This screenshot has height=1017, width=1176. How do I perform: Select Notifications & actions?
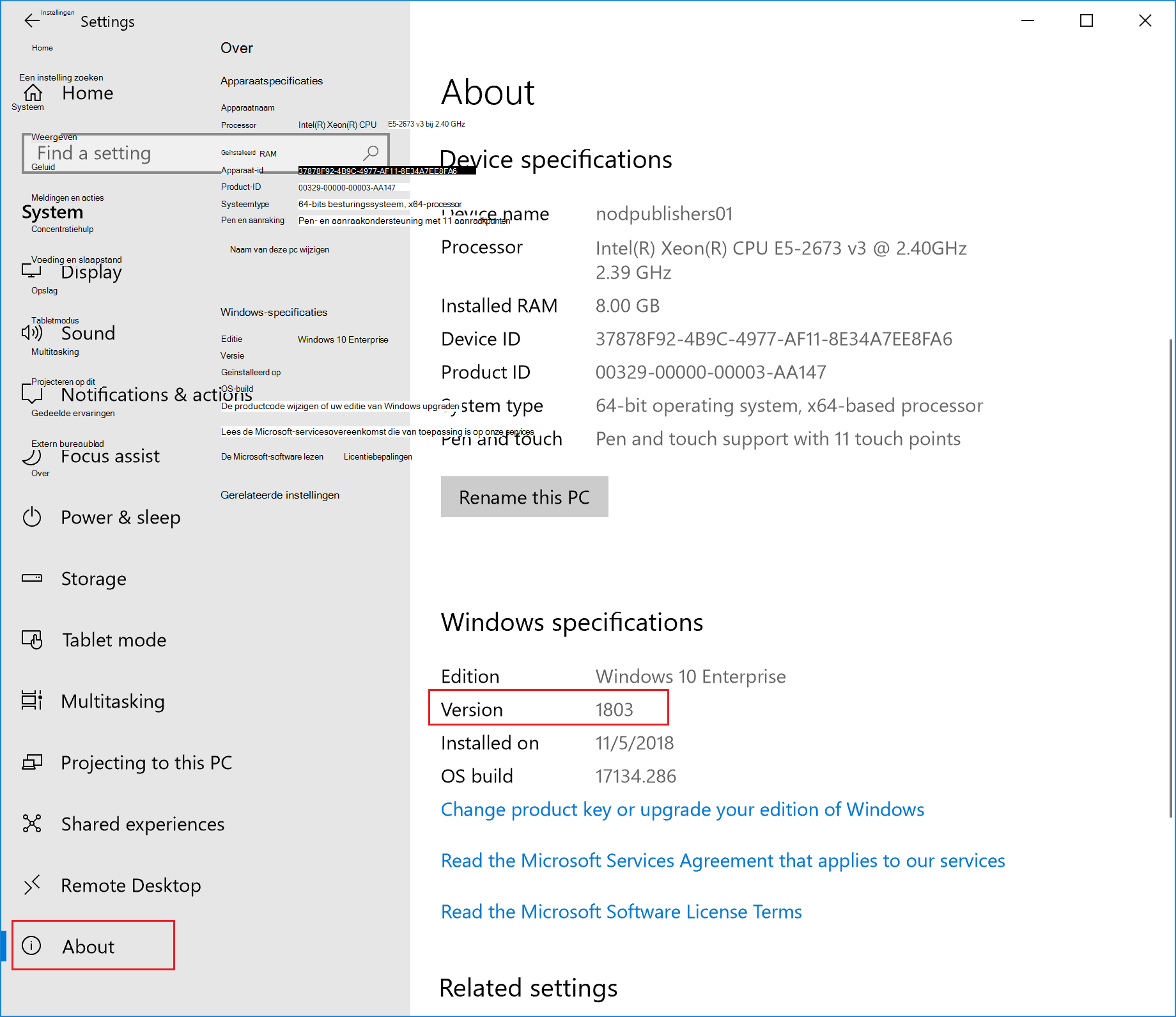coord(157,395)
